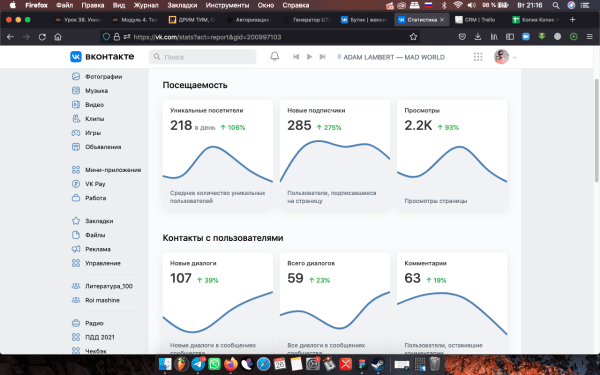Open Закладки bookmarks in sidebar
The height and width of the screenshot is (375, 600).
click(92, 221)
